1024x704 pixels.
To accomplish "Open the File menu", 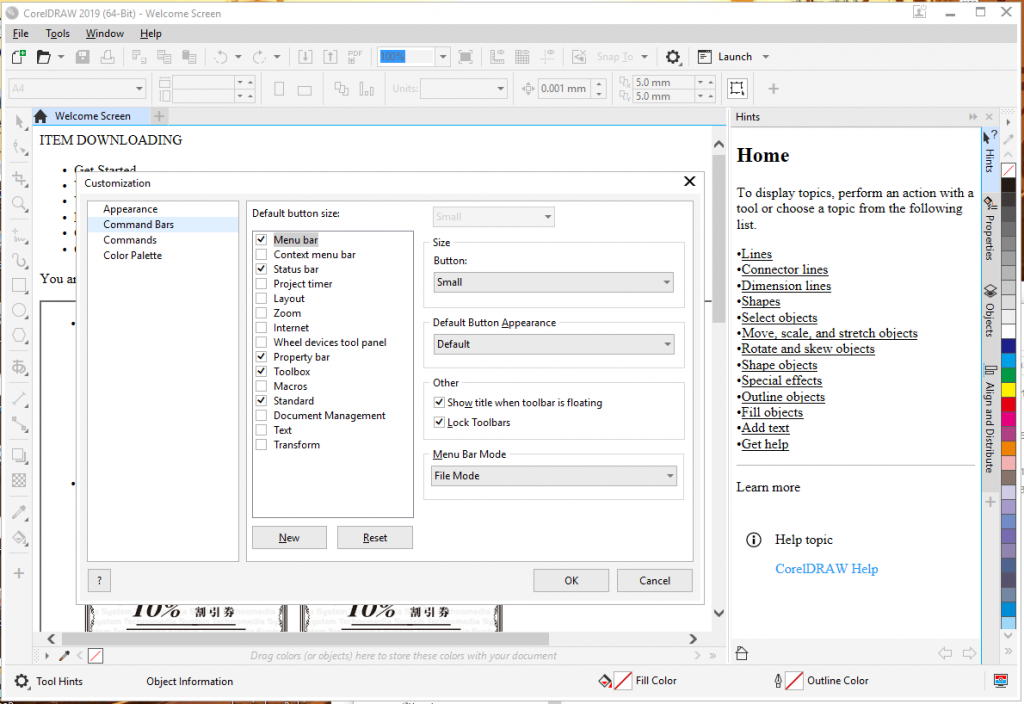I will pos(21,33).
